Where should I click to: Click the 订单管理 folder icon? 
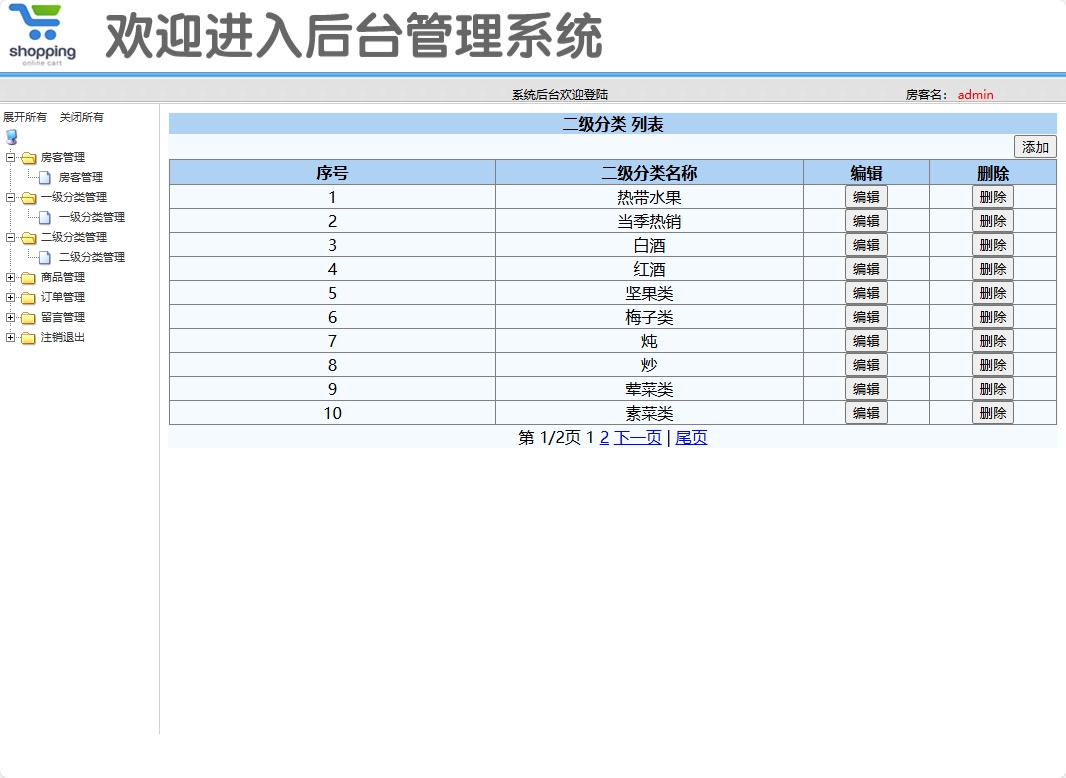click(x=29, y=298)
